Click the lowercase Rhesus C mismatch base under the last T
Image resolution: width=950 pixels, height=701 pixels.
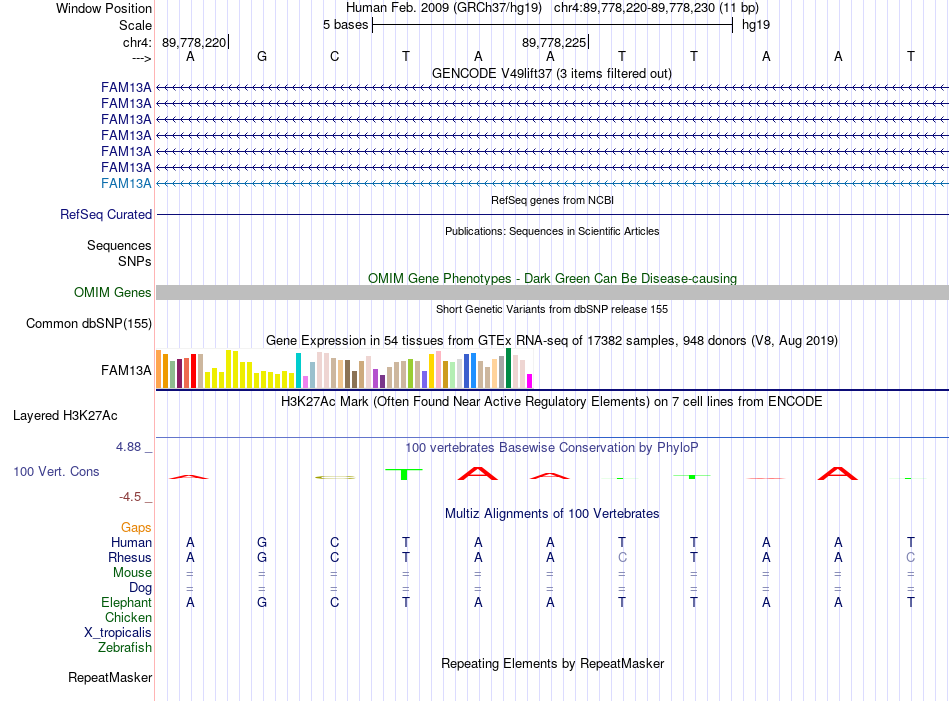tap(910, 557)
